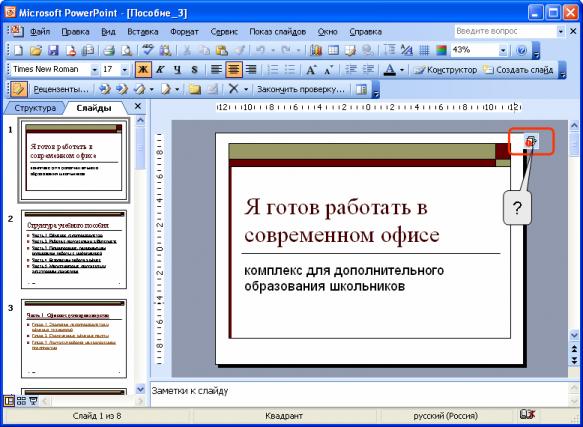The height and width of the screenshot is (427, 583).
Task: Toggle Show/Hide Markup button
Action: point(18,89)
